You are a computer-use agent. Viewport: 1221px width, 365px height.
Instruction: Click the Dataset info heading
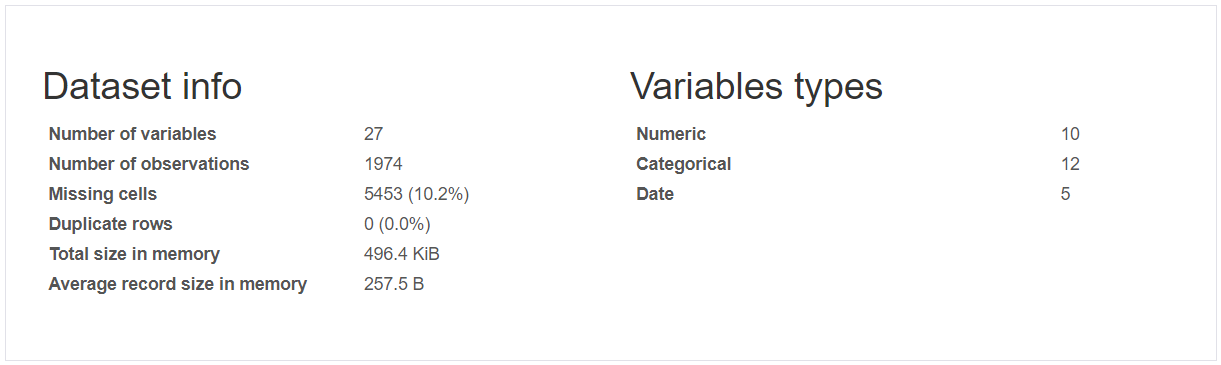tap(142, 87)
